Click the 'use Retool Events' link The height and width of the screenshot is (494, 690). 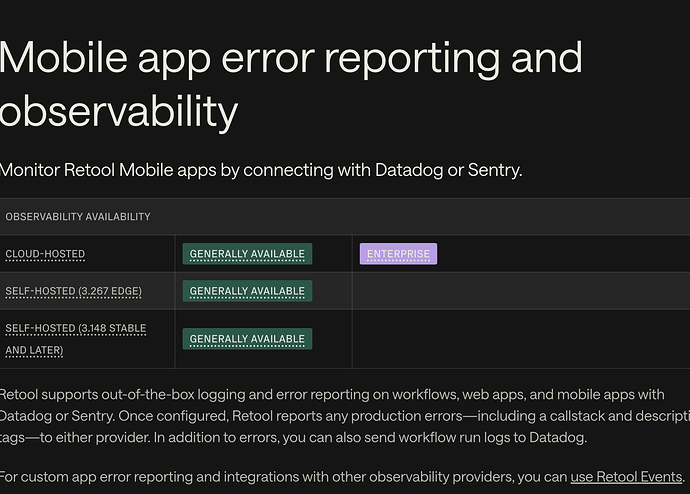click(x=626, y=477)
